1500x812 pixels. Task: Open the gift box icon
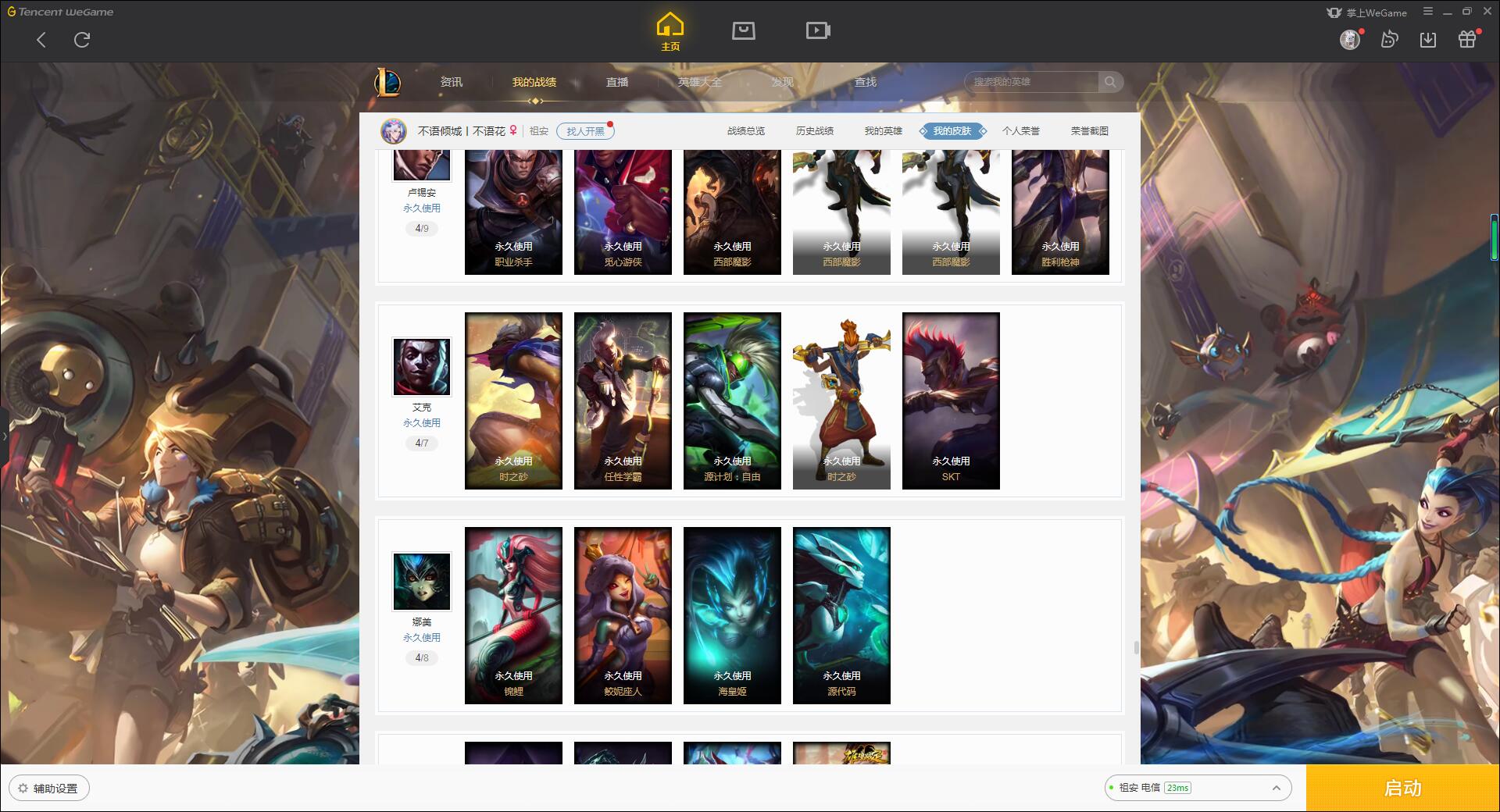click(x=1467, y=40)
